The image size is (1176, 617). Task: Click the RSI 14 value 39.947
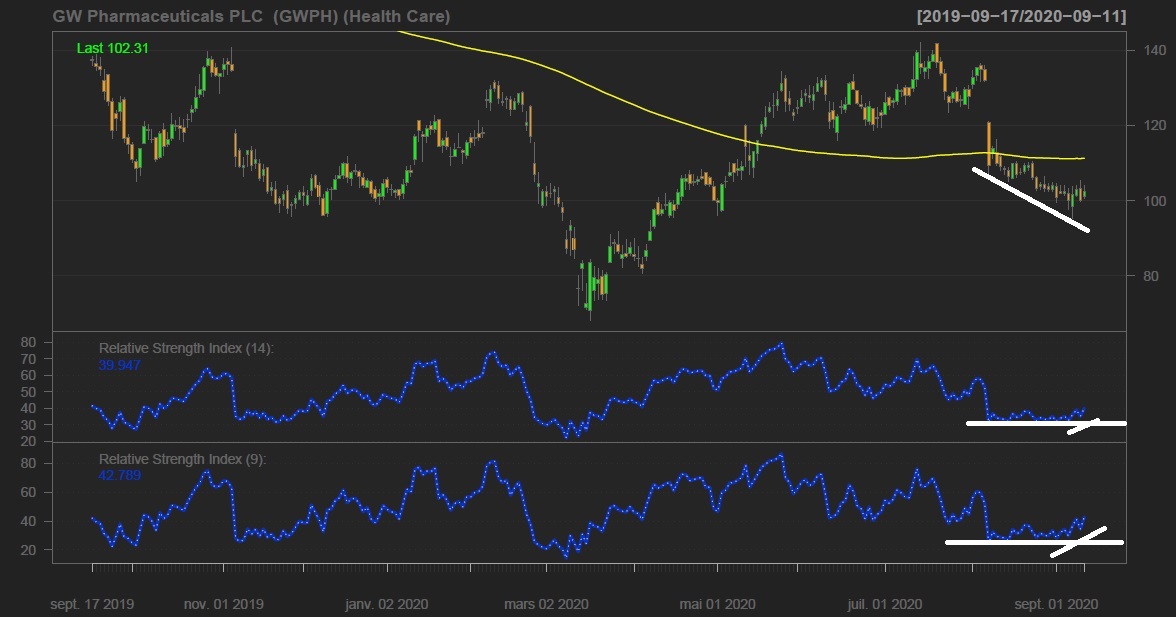119,365
